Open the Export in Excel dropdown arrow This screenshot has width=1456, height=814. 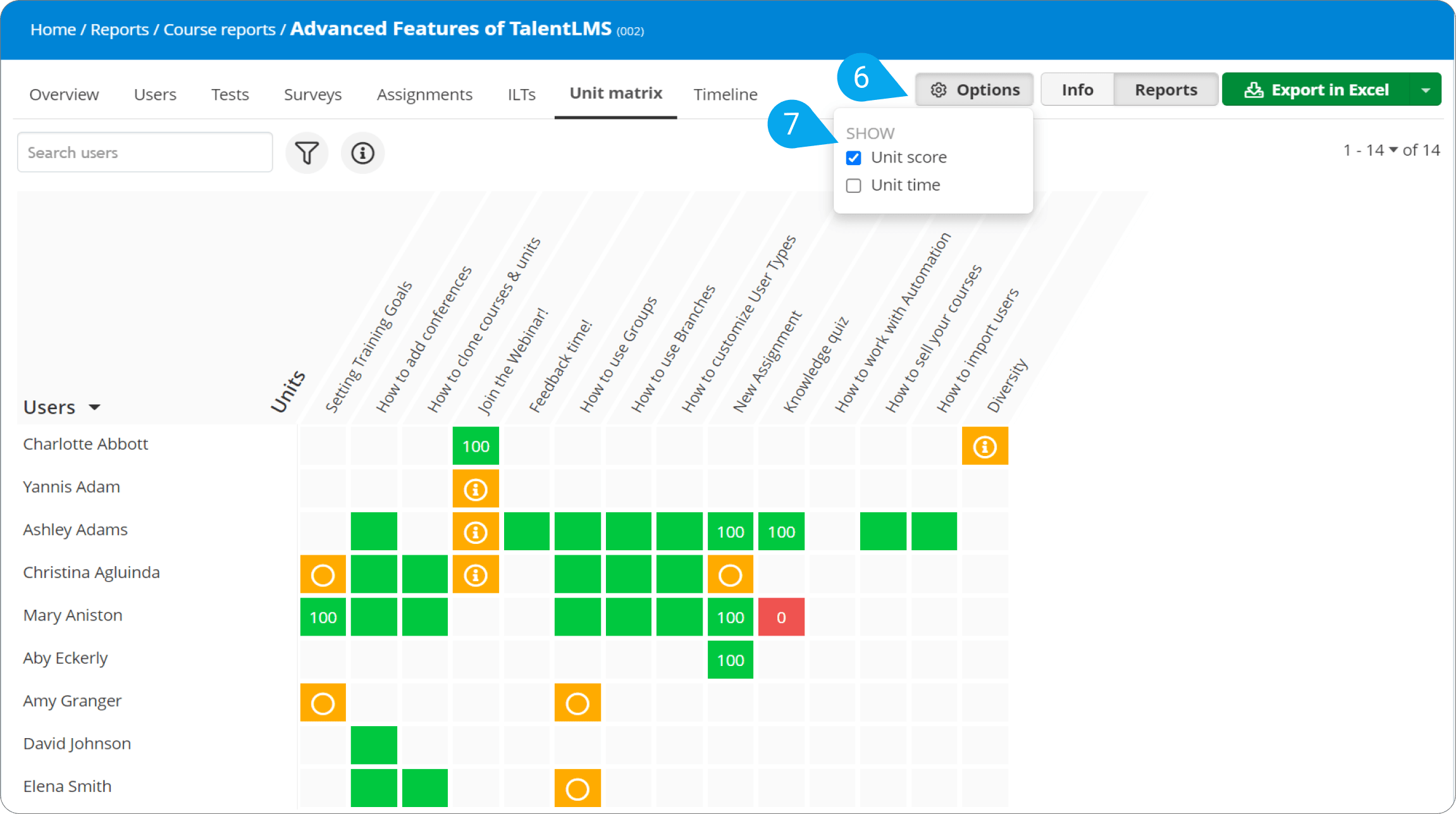(x=1426, y=90)
